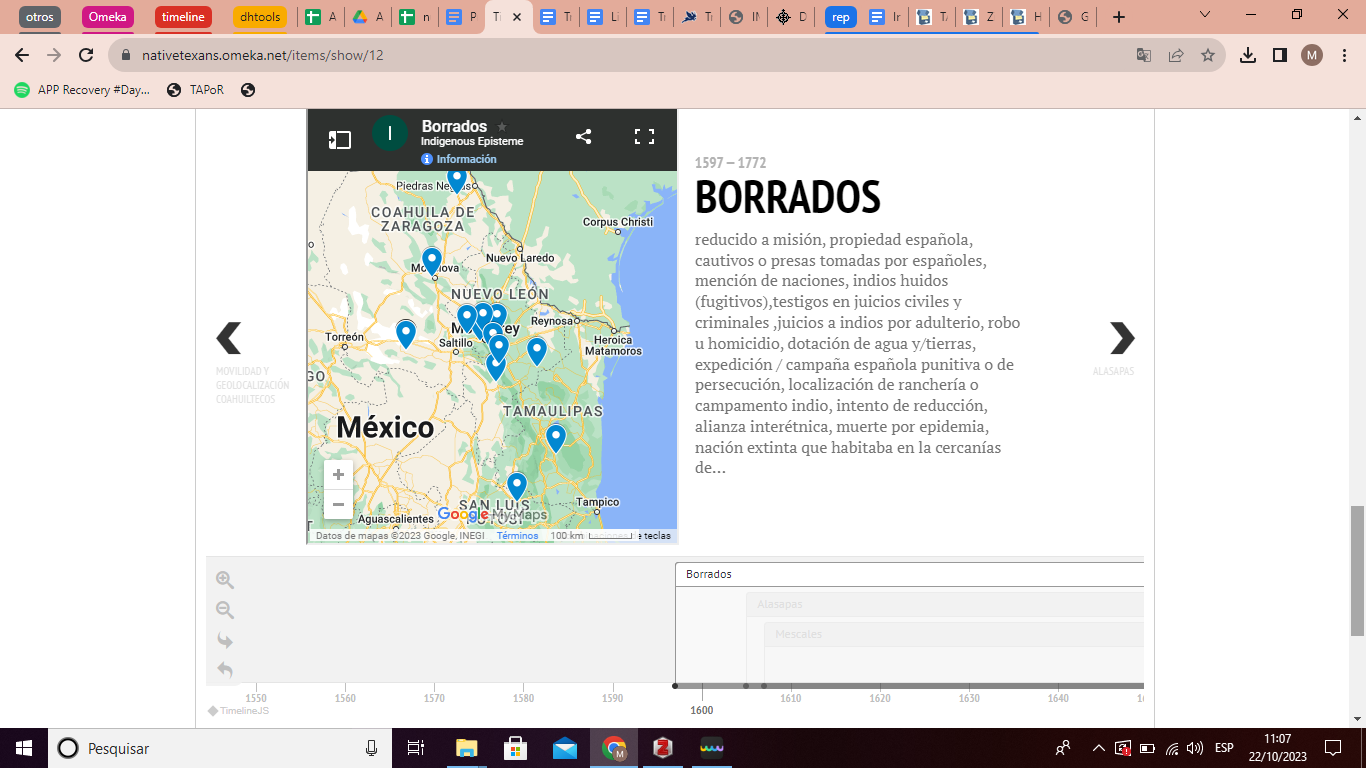Zoom in the timeline
This screenshot has width=1366, height=768.
(225, 580)
